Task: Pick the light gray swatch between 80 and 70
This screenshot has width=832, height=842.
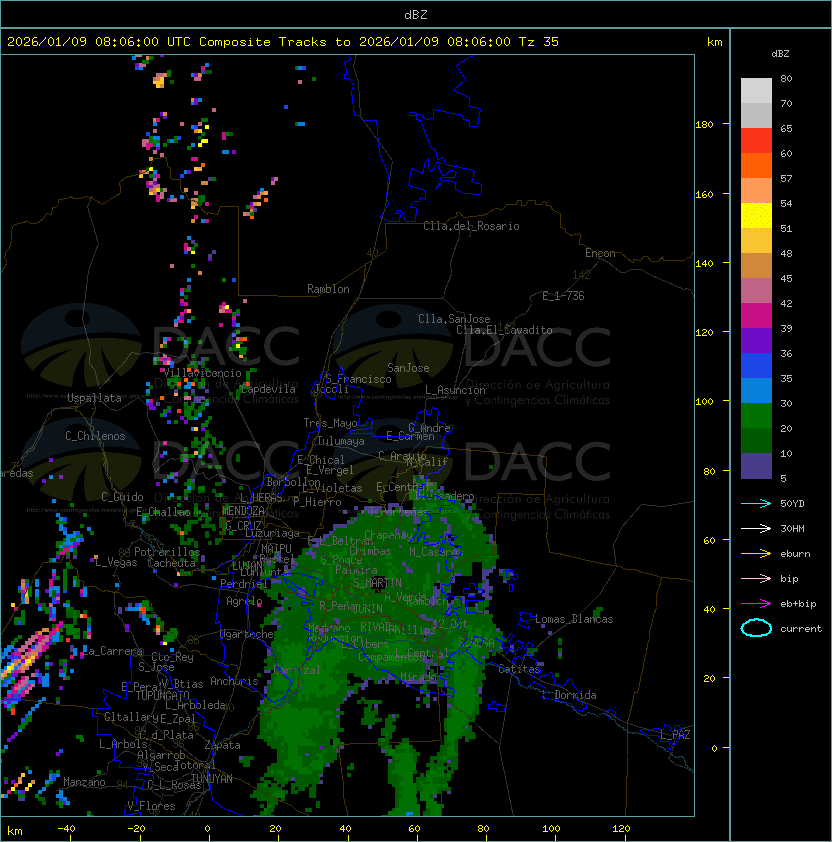Action: (x=756, y=90)
